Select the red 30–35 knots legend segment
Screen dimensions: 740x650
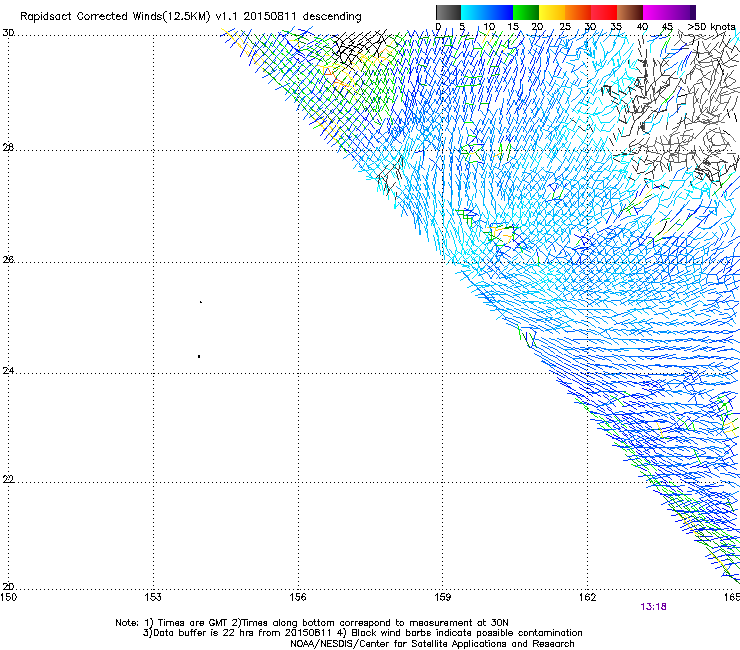point(604,12)
